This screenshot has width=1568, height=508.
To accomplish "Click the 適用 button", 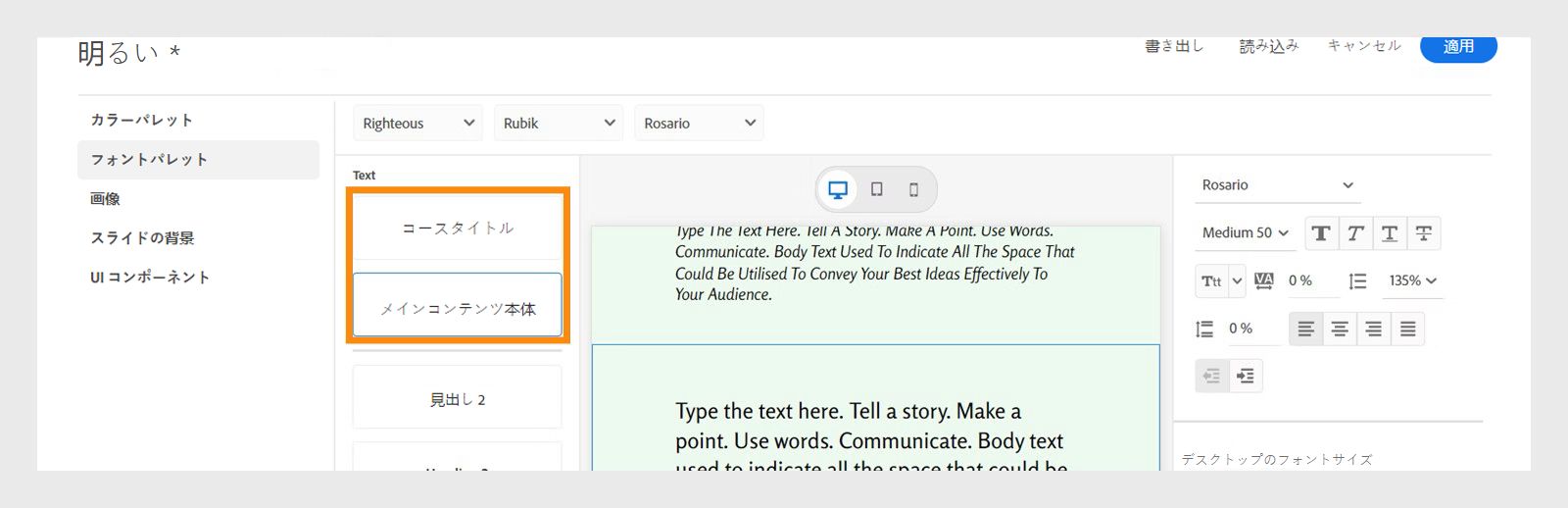I will (x=1458, y=47).
